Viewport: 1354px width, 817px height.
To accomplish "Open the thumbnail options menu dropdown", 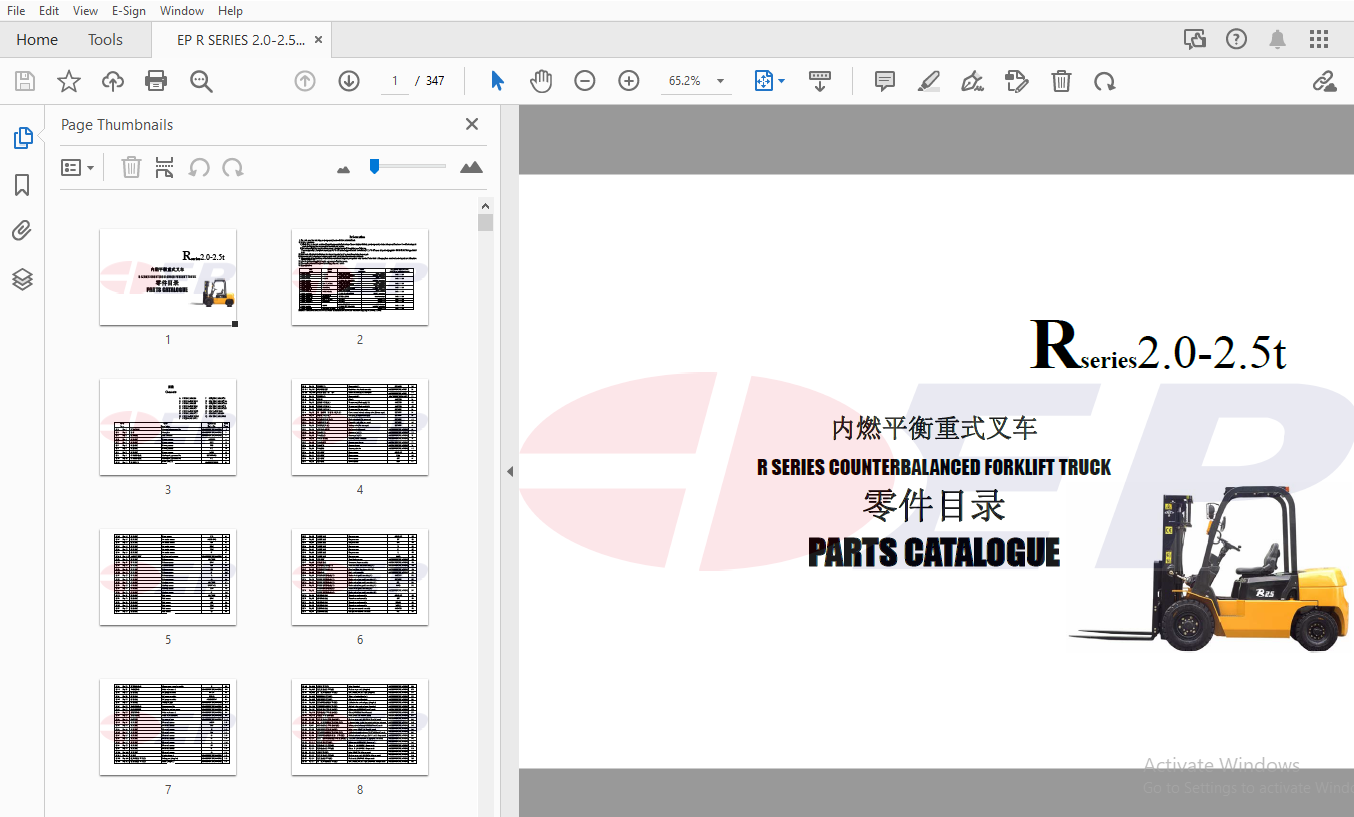I will 78,168.
